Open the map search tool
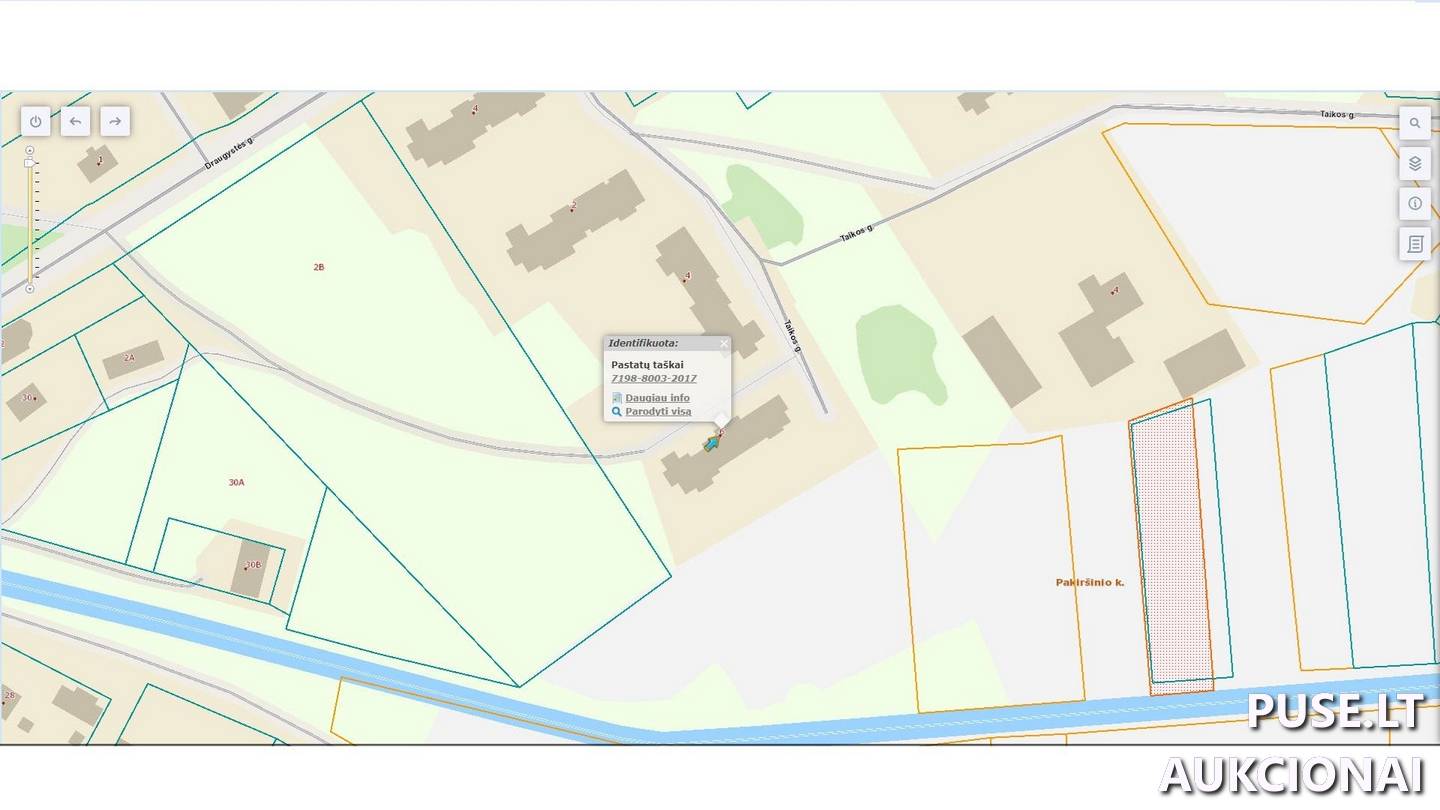1440x810 pixels. tap(1415, 123)
